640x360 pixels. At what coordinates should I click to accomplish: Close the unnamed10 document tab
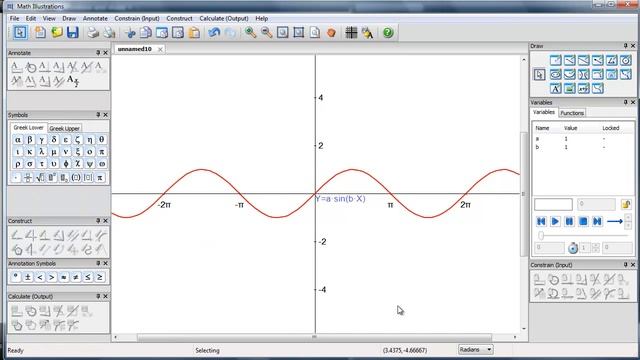click(x=160, y=49)
